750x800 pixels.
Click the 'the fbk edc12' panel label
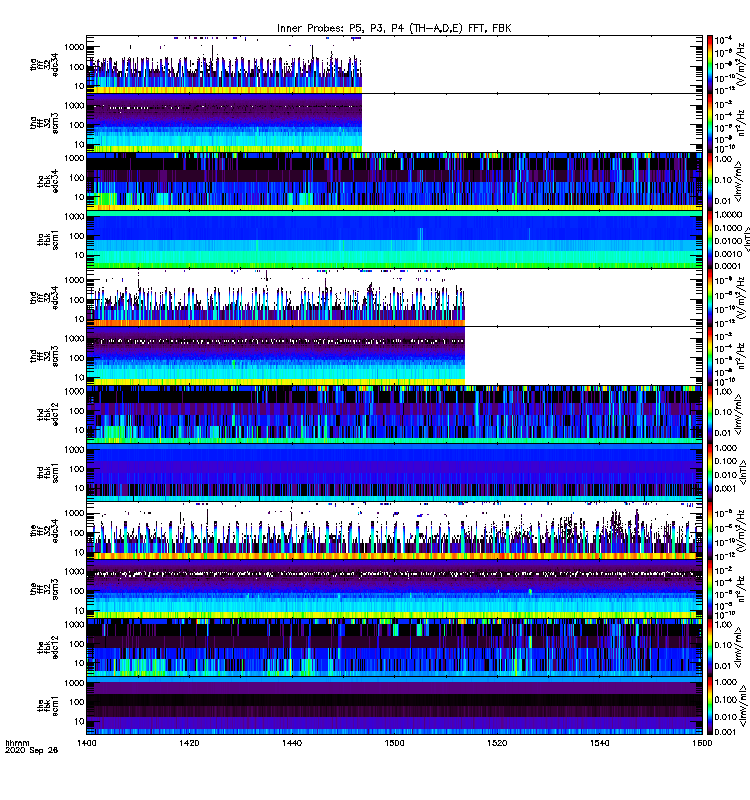pyautogui.click(x=48, y=647)
